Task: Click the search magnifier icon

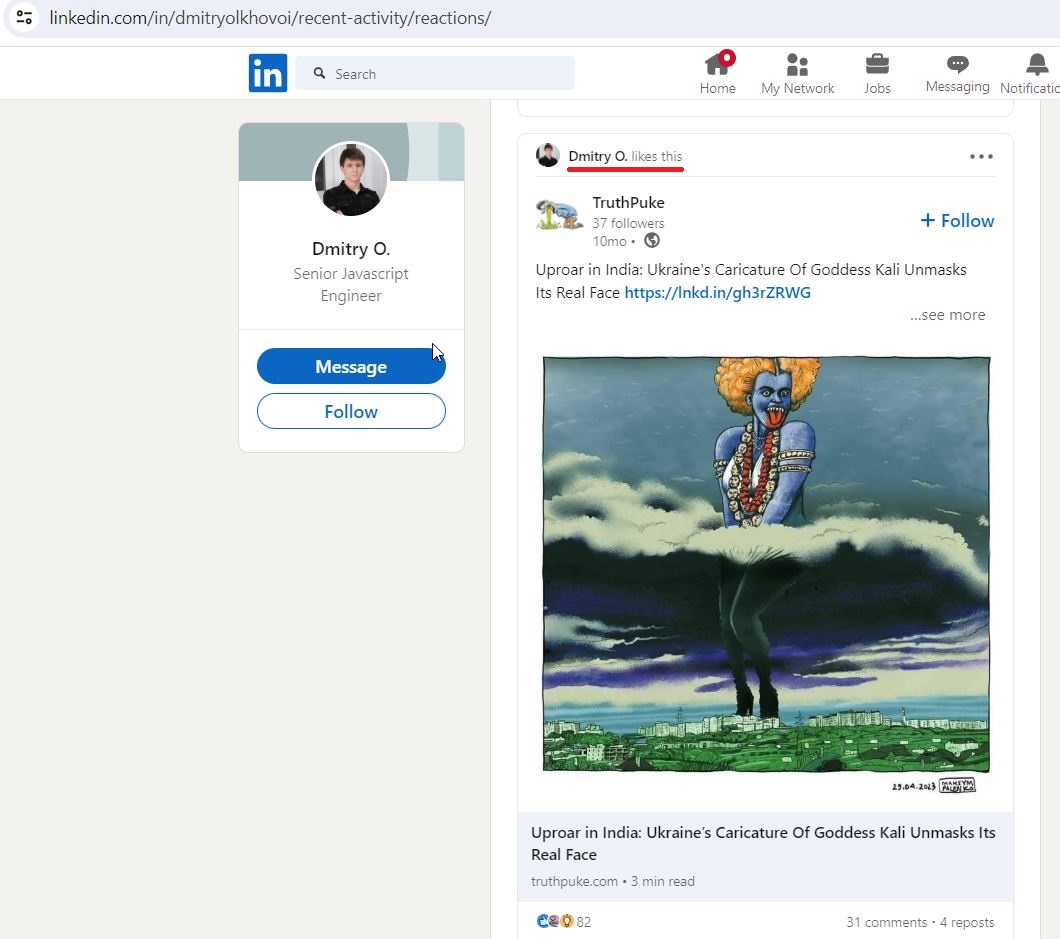Action: (319, 73)
